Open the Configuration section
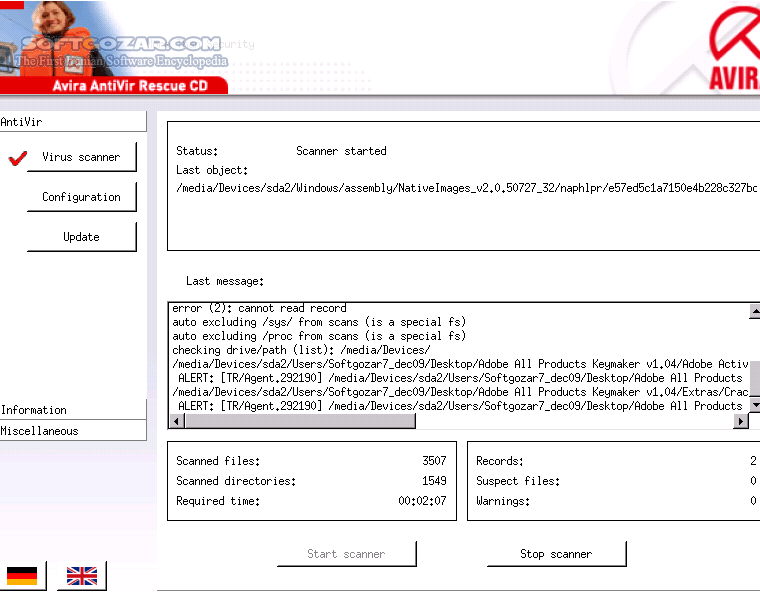 coord(81,197)
